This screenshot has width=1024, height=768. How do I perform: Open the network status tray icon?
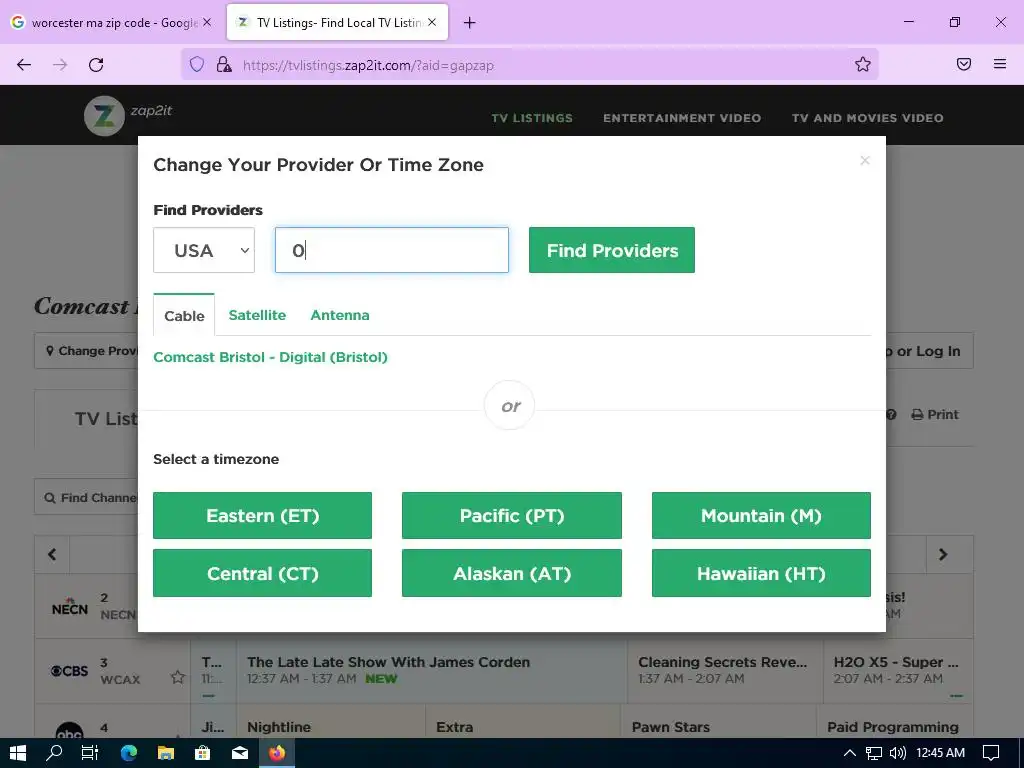pyautogui.click(x=874, y=753)
